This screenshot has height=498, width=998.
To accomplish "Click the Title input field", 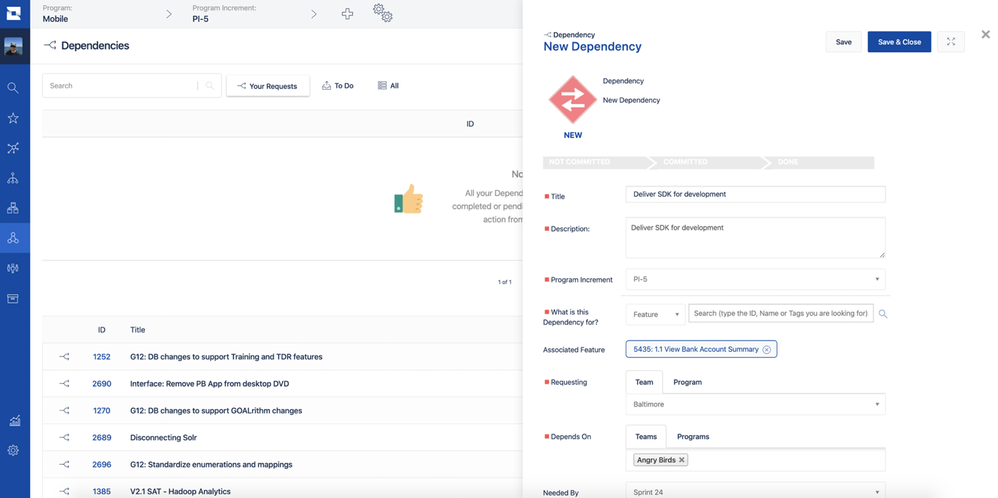I will 756,194.
